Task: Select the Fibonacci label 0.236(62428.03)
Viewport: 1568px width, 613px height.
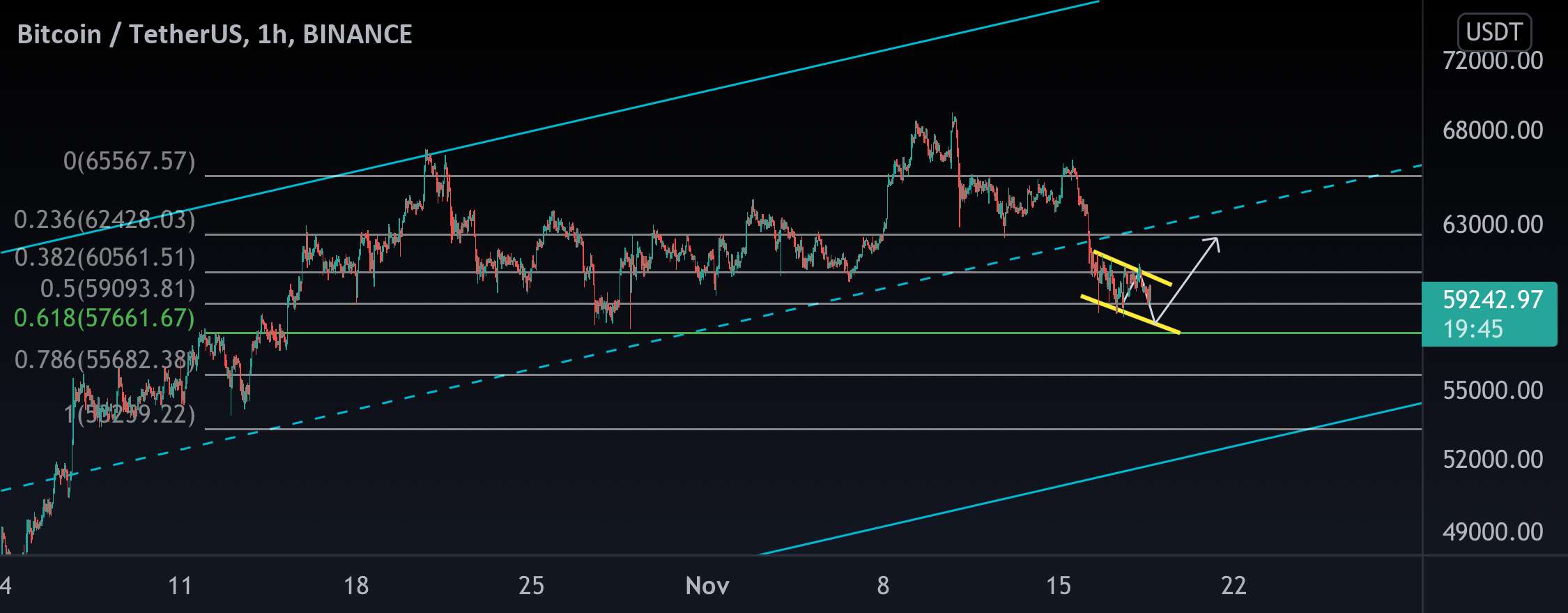Action: (105, 220)
